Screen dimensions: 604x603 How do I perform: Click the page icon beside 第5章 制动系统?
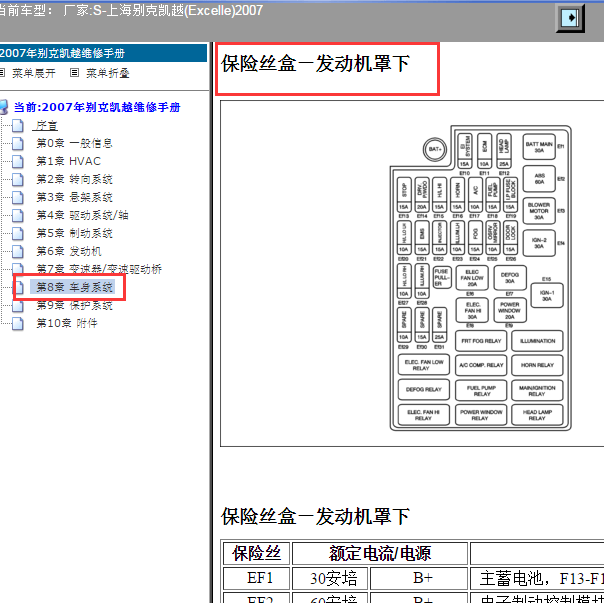pos(18,233)
